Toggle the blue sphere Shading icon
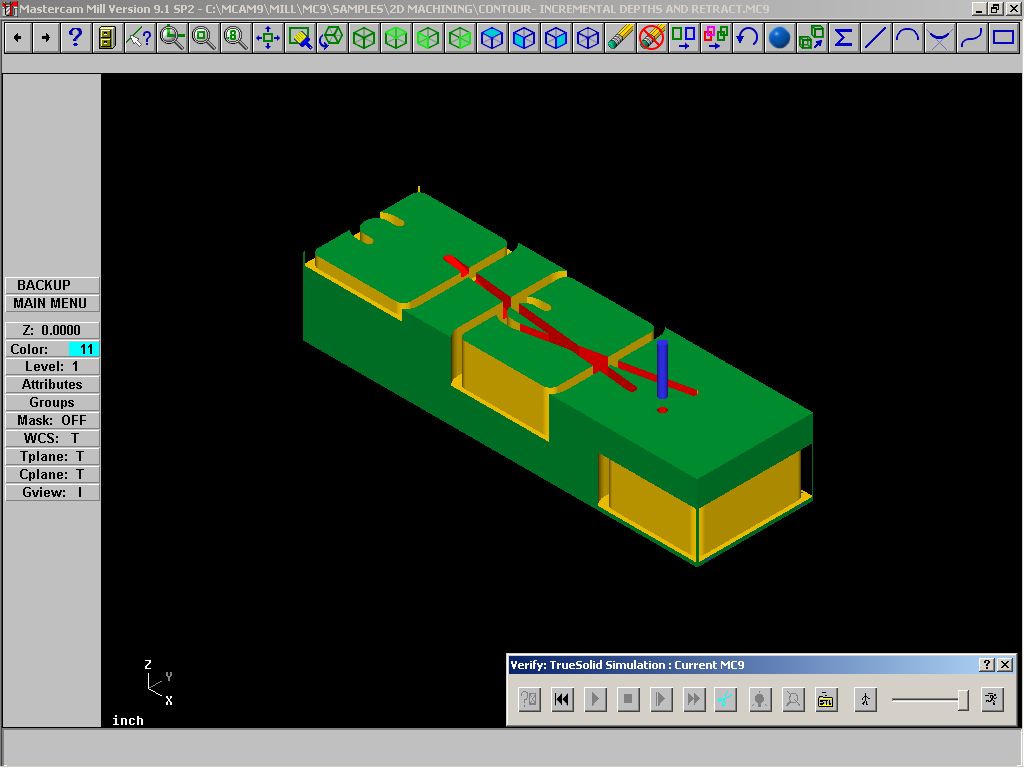This screenshot has height=768, width=1024. tap(780, 38)
